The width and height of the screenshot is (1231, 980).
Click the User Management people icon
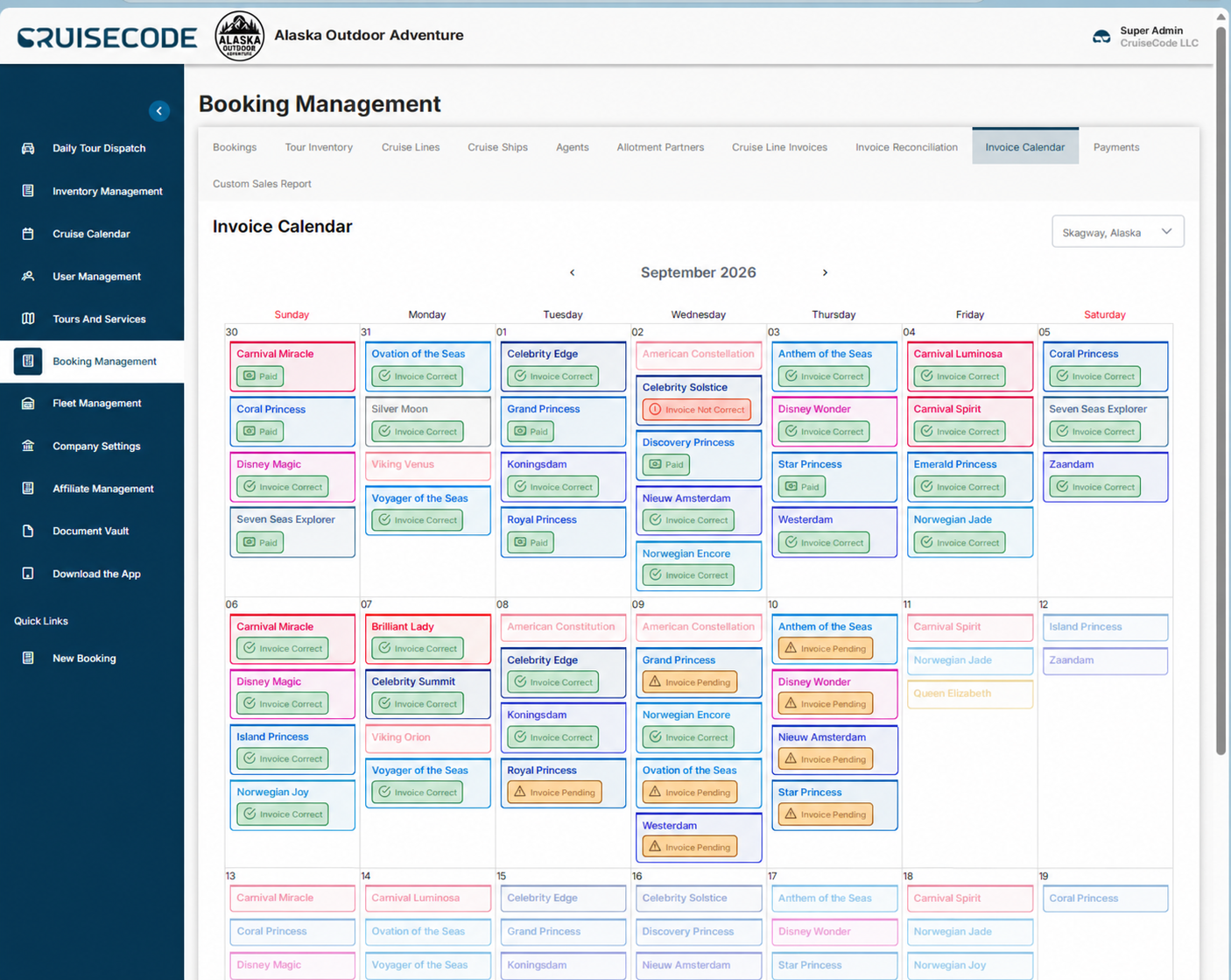(28, 276)
